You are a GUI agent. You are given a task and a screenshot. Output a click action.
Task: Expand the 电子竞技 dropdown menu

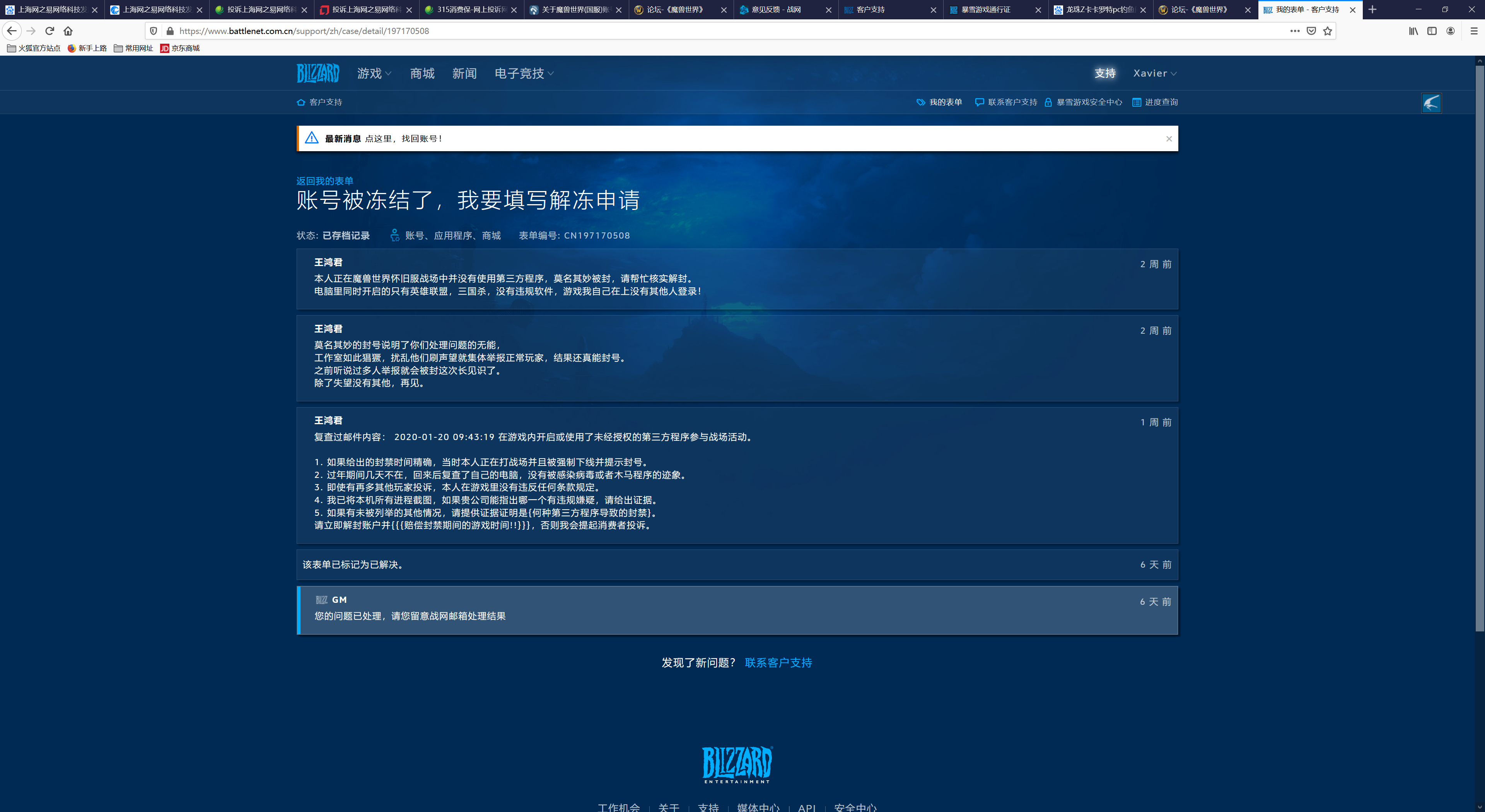coord(524,73)
